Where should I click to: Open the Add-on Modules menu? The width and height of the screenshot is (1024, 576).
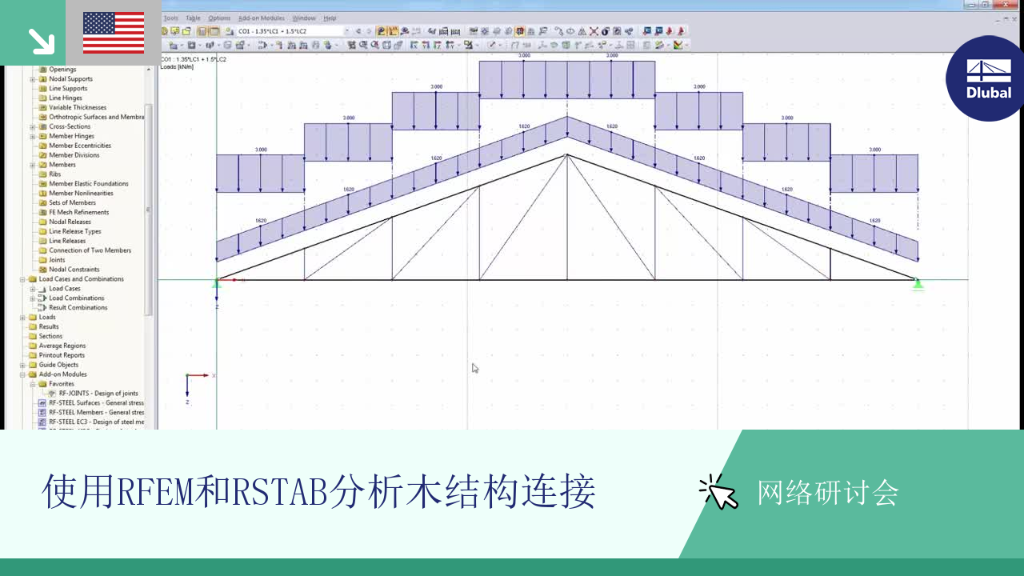261,18
